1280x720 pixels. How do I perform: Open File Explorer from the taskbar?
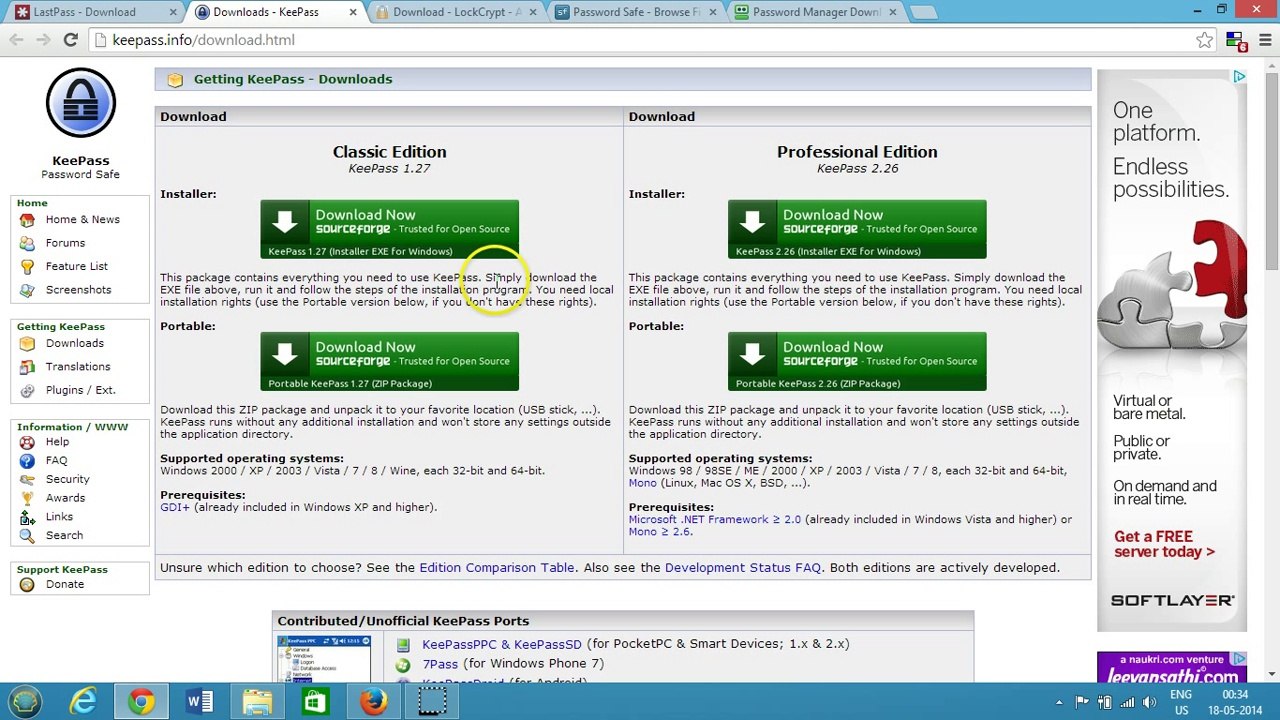[x=257, y=701]
